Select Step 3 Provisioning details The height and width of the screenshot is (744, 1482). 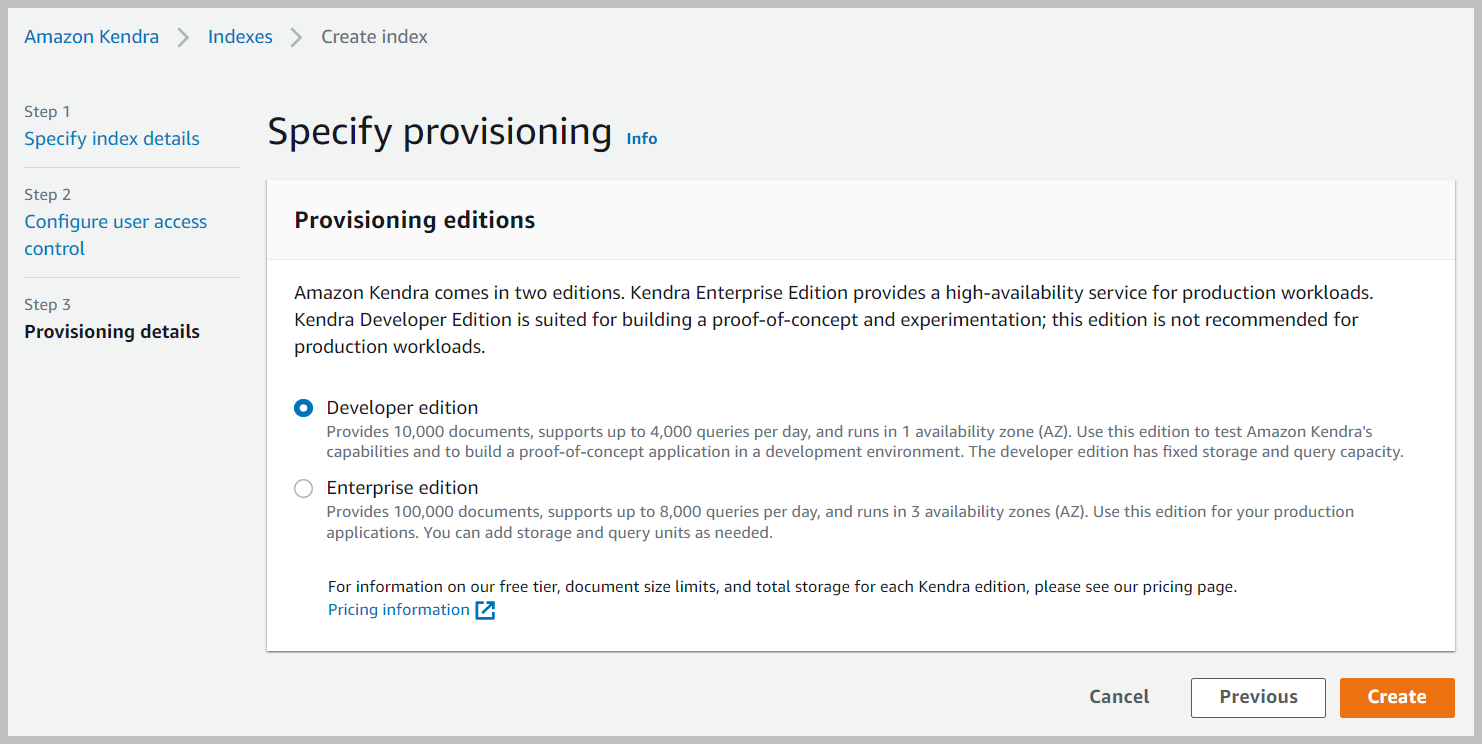112,331
